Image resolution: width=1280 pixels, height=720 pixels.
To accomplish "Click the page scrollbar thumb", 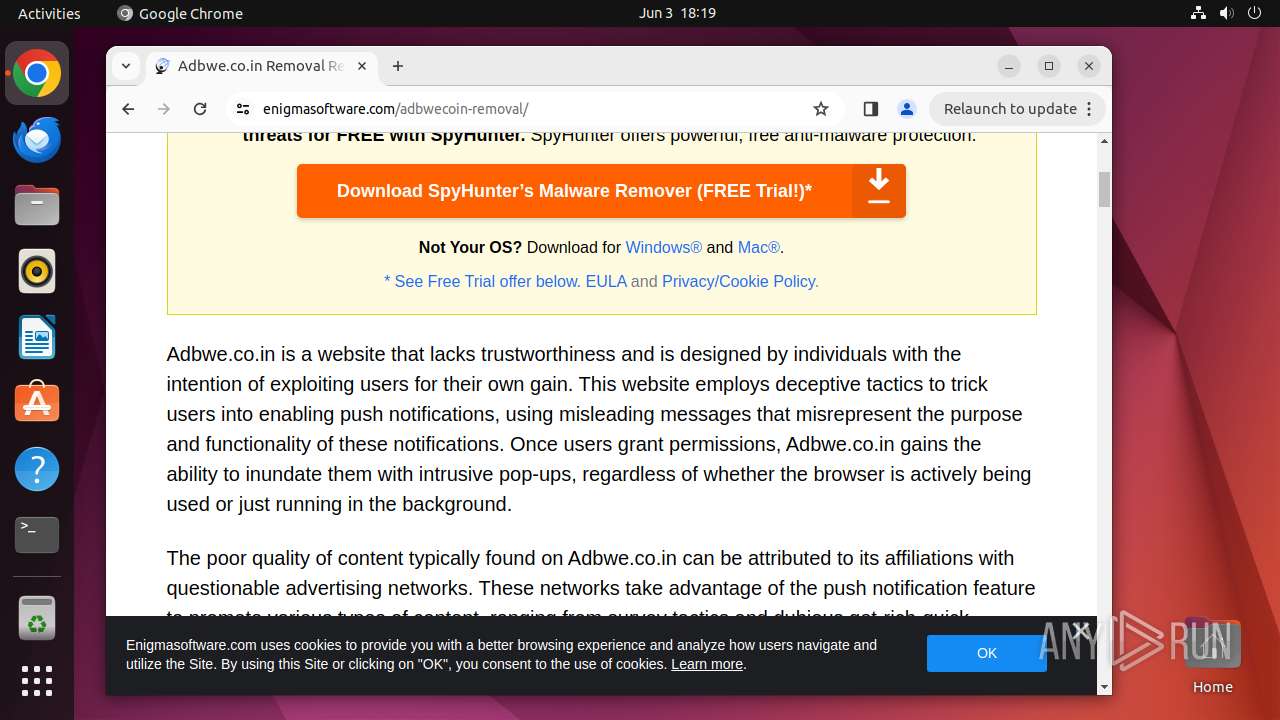I will 1104,189.
